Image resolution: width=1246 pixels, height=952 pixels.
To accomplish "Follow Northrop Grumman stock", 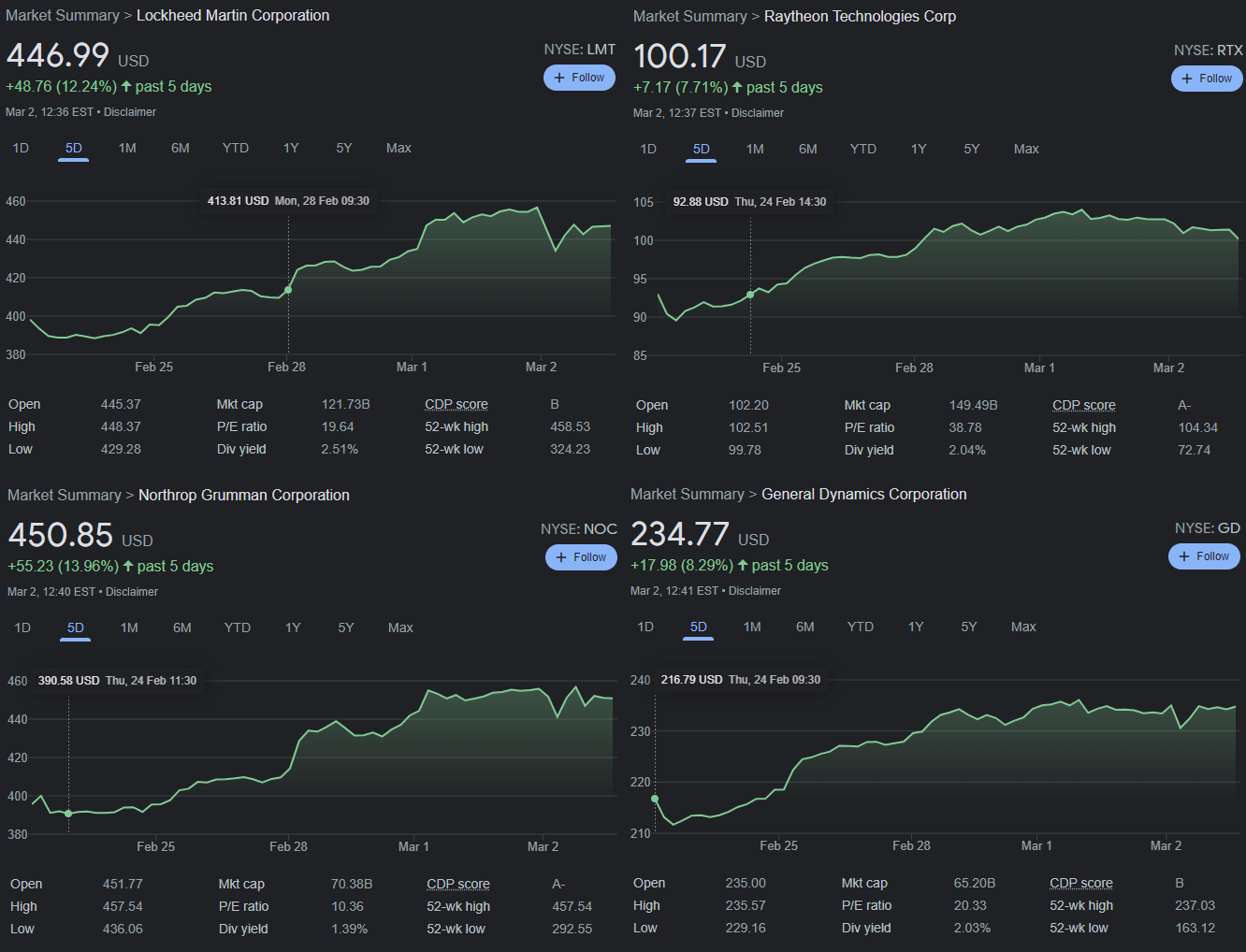I will click(x=581, y=557).
